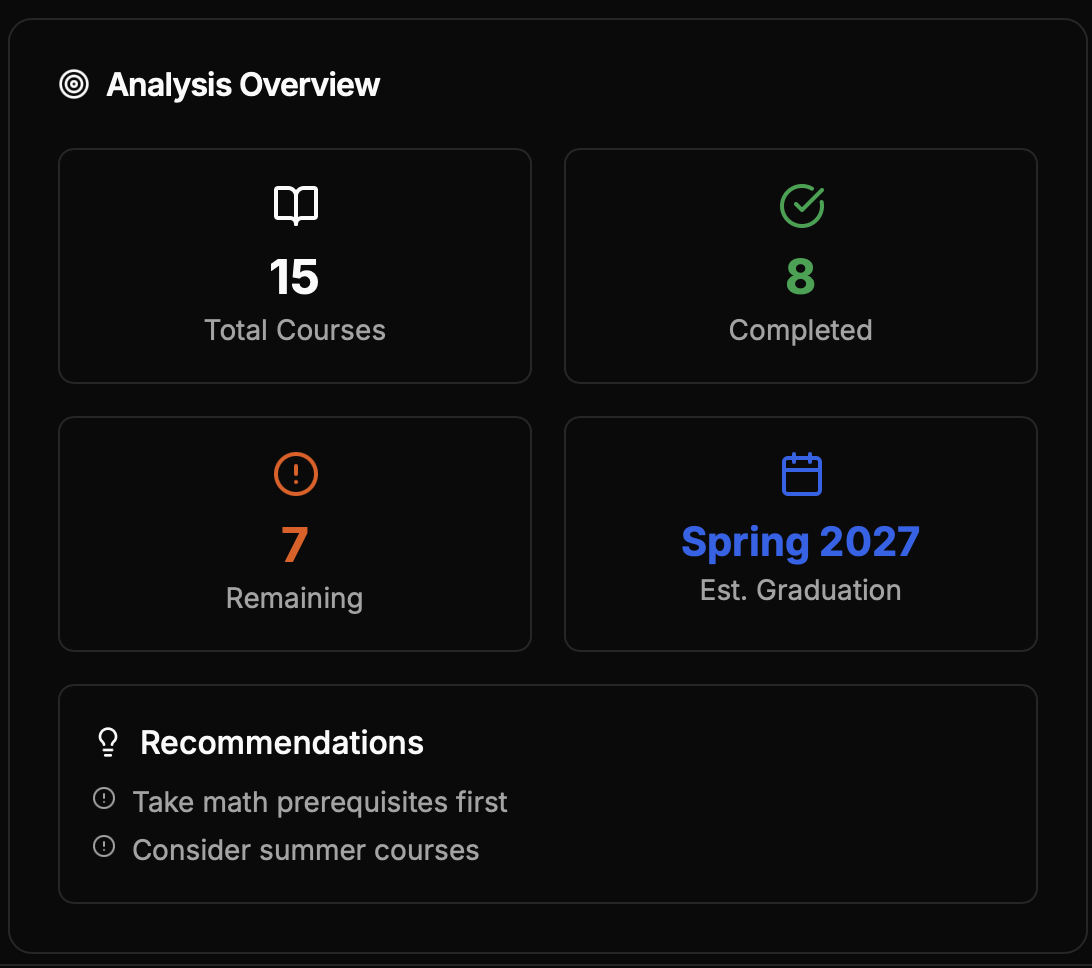Click the alert icon beside math prerequisites recommendation
Image resolution: width=1092 pixels, height=968 pixels.
104,797
